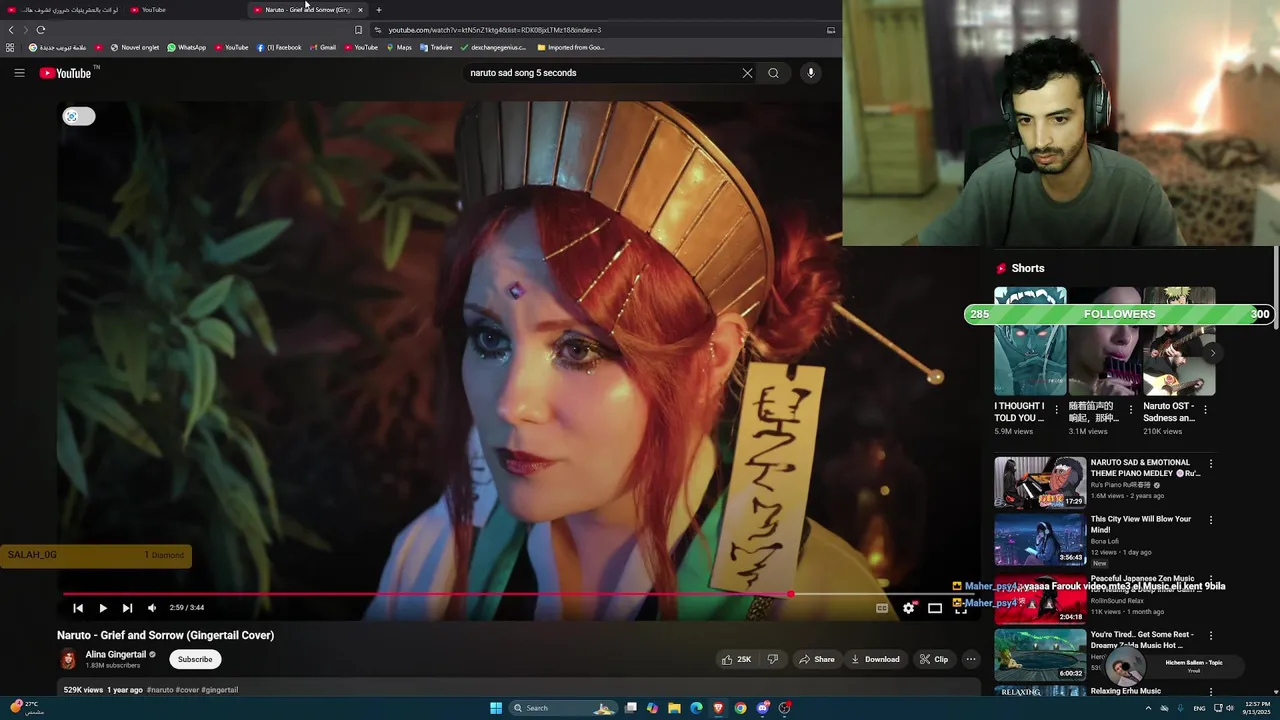This screenshot has width=1280, height=720.
Task: Open browser apps grid in bookmarks bar
Action: [10, 47]
